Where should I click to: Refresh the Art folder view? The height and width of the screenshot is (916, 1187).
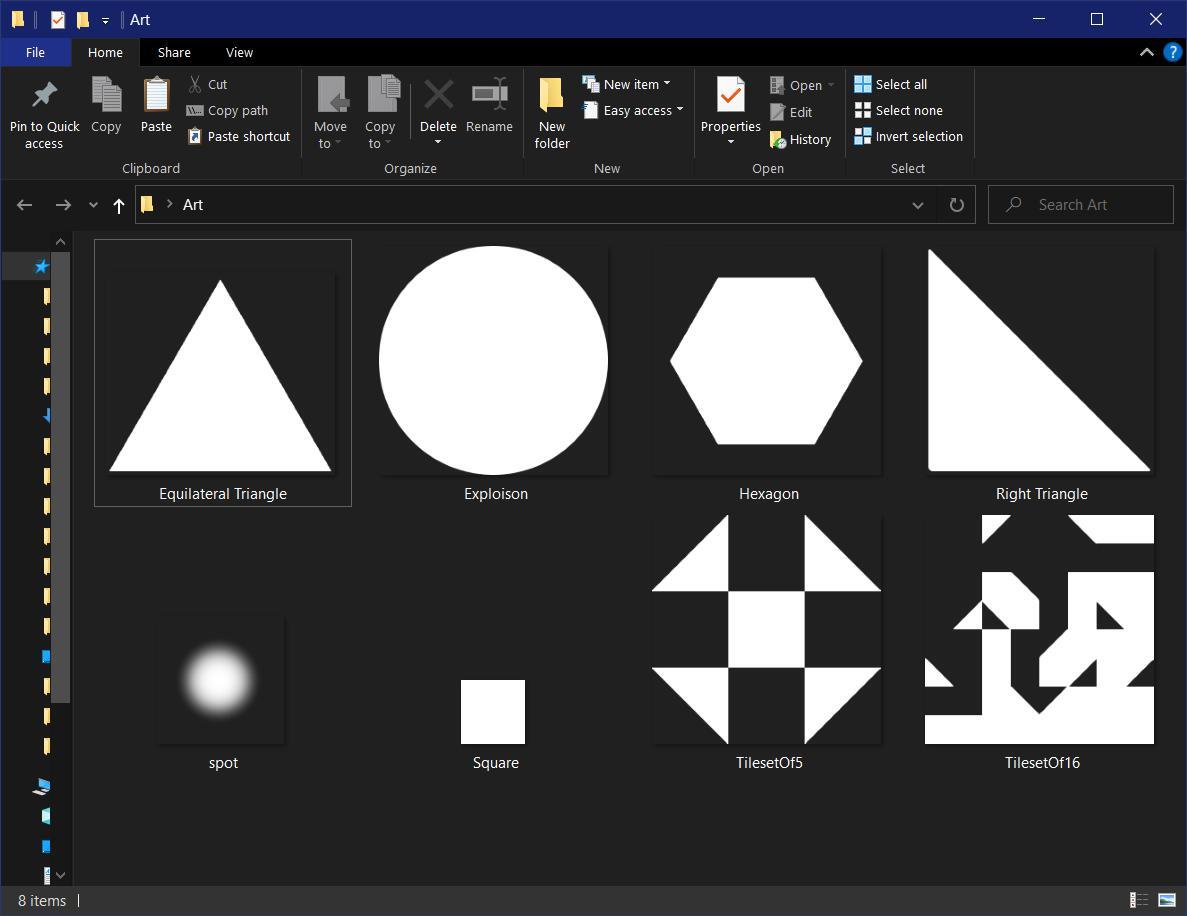click(x=956, y=205)
